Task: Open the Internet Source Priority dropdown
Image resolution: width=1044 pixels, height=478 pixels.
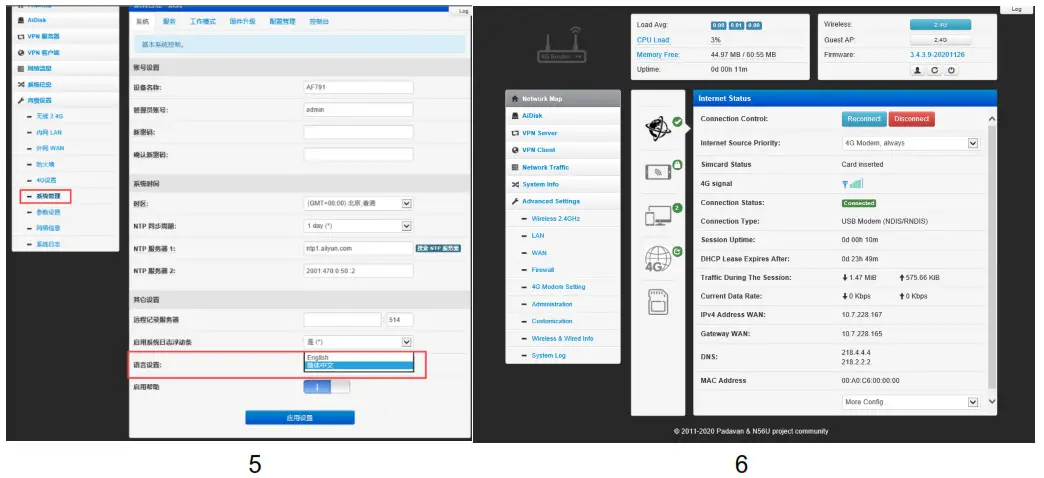Action: tap(910, 143)
